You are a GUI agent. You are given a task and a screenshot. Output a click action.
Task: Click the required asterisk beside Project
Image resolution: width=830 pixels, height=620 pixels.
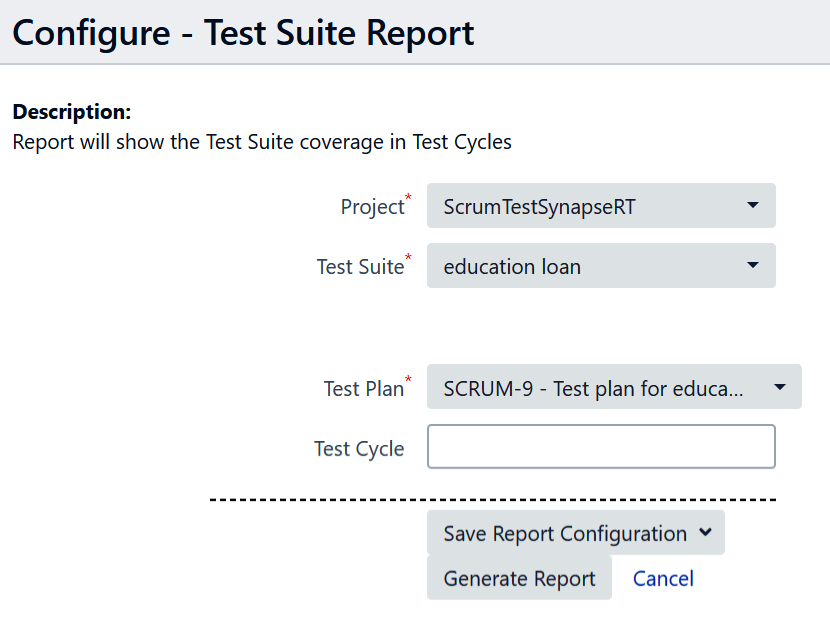click(409, 197)
